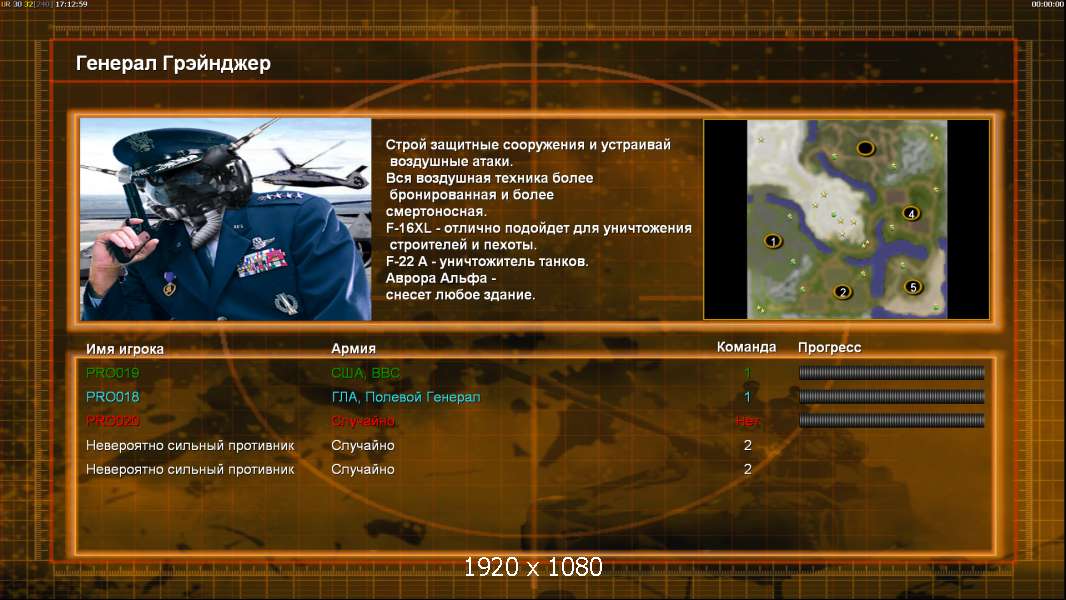Click start position marker 1 on map
1066x600 pixels.
[x=772, y=241]
